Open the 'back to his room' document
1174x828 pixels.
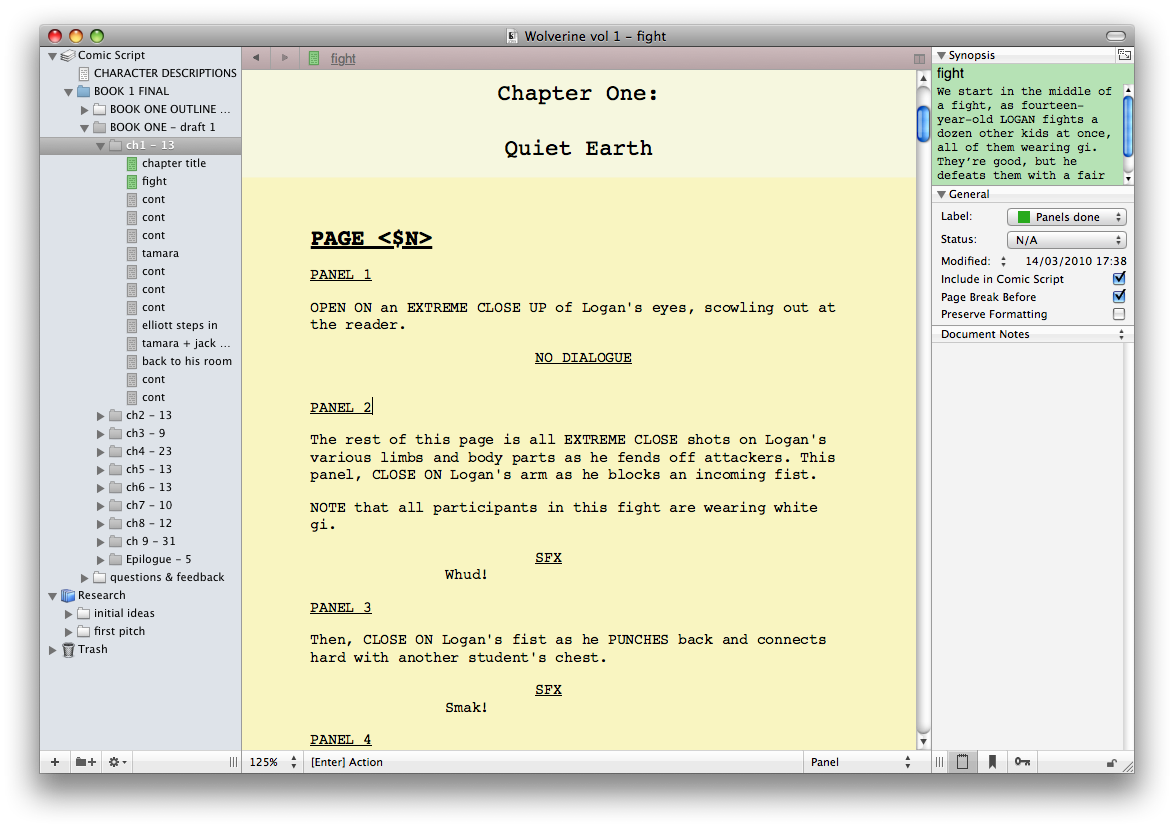[186, 361]
